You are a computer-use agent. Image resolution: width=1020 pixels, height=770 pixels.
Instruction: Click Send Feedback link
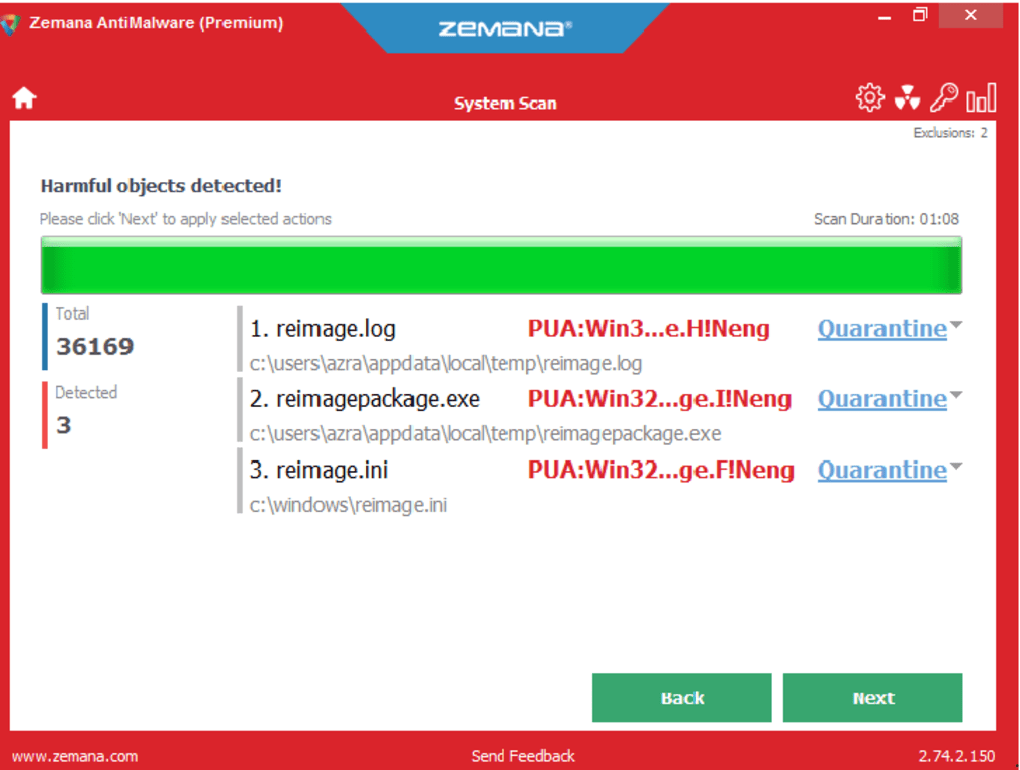(523, 756)
